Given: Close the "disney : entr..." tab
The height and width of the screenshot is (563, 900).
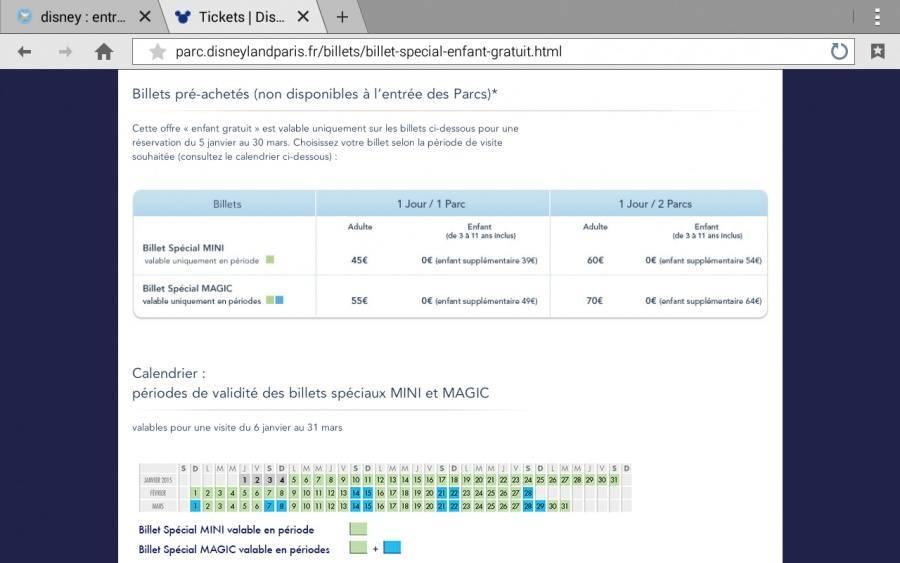Looking at the screenshot, I should click(x=145, y=17).
